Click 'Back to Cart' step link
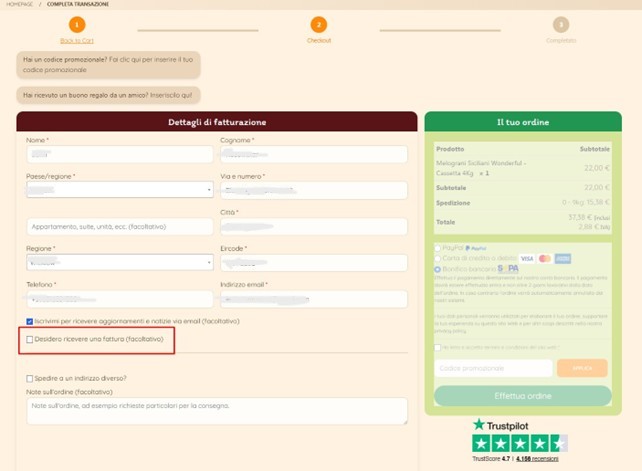Screen dimensions: 642x471 tap(77, 41)
